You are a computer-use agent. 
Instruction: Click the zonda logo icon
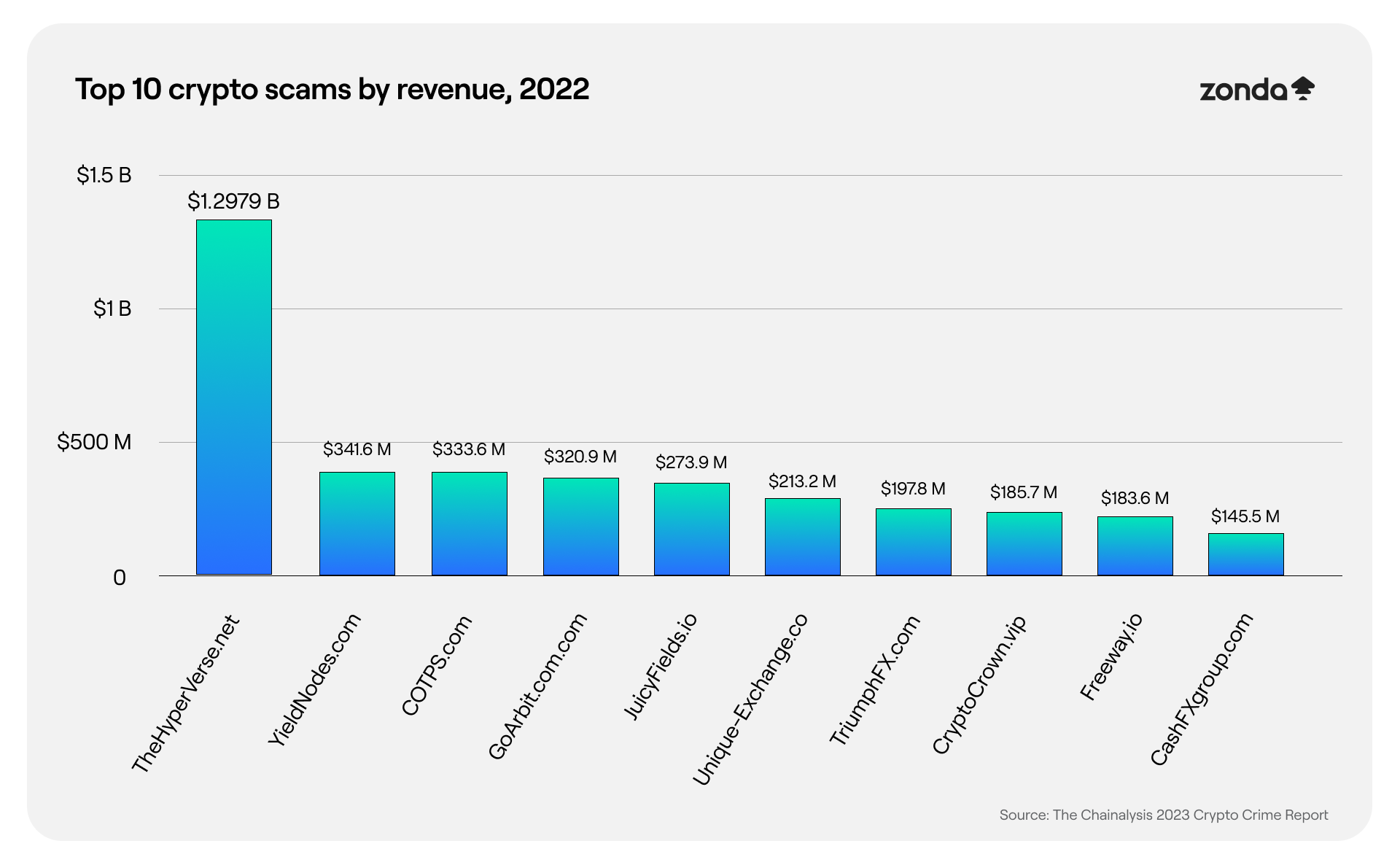(x=1302, y=89)
